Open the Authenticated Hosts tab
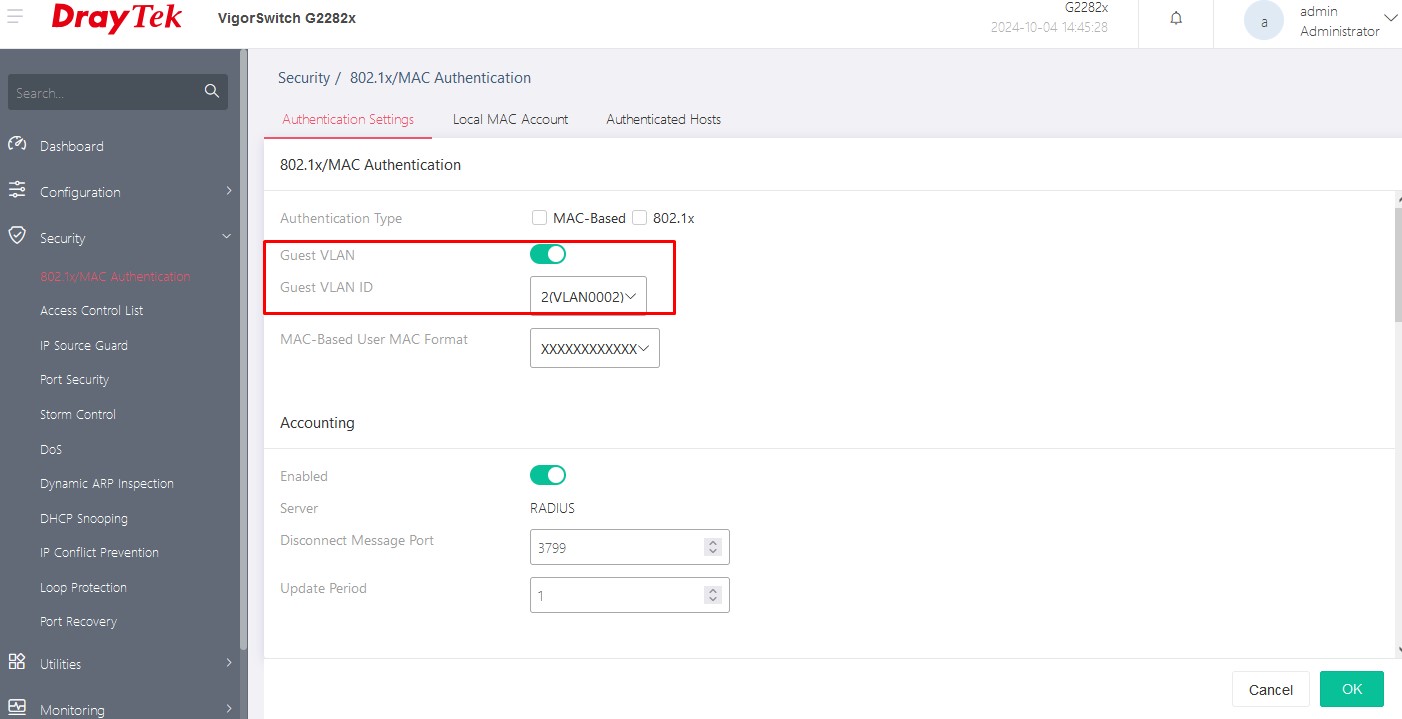Screen dimensions: 1402x719 point(663,119)
